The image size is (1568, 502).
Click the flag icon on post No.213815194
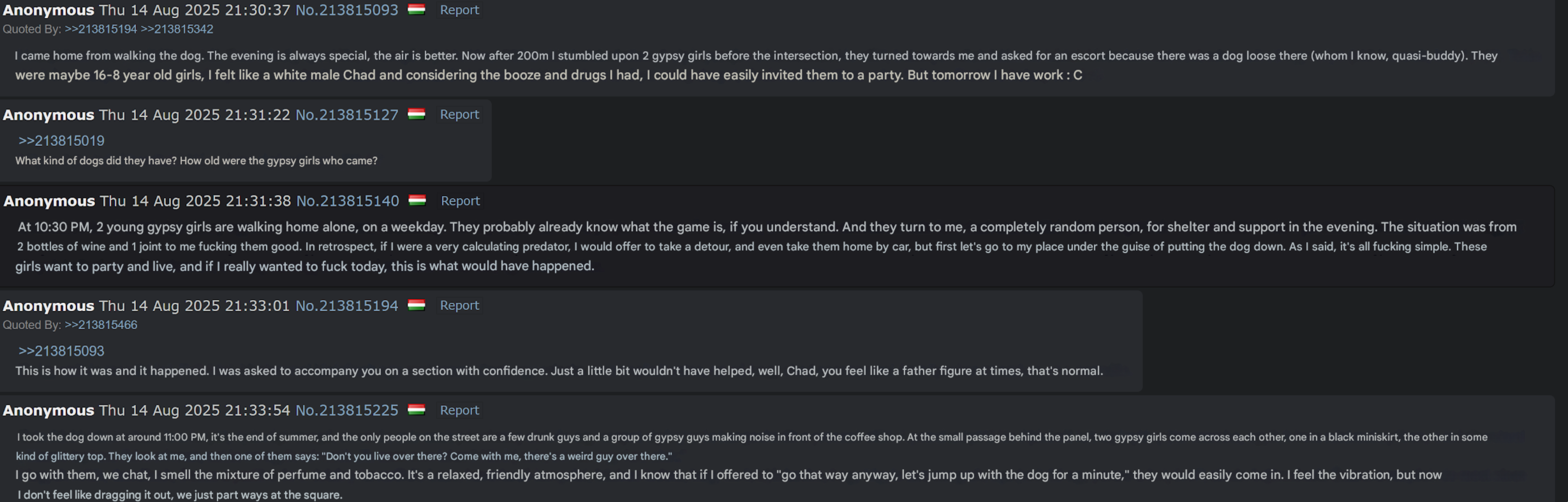click(x=416, y=305)
